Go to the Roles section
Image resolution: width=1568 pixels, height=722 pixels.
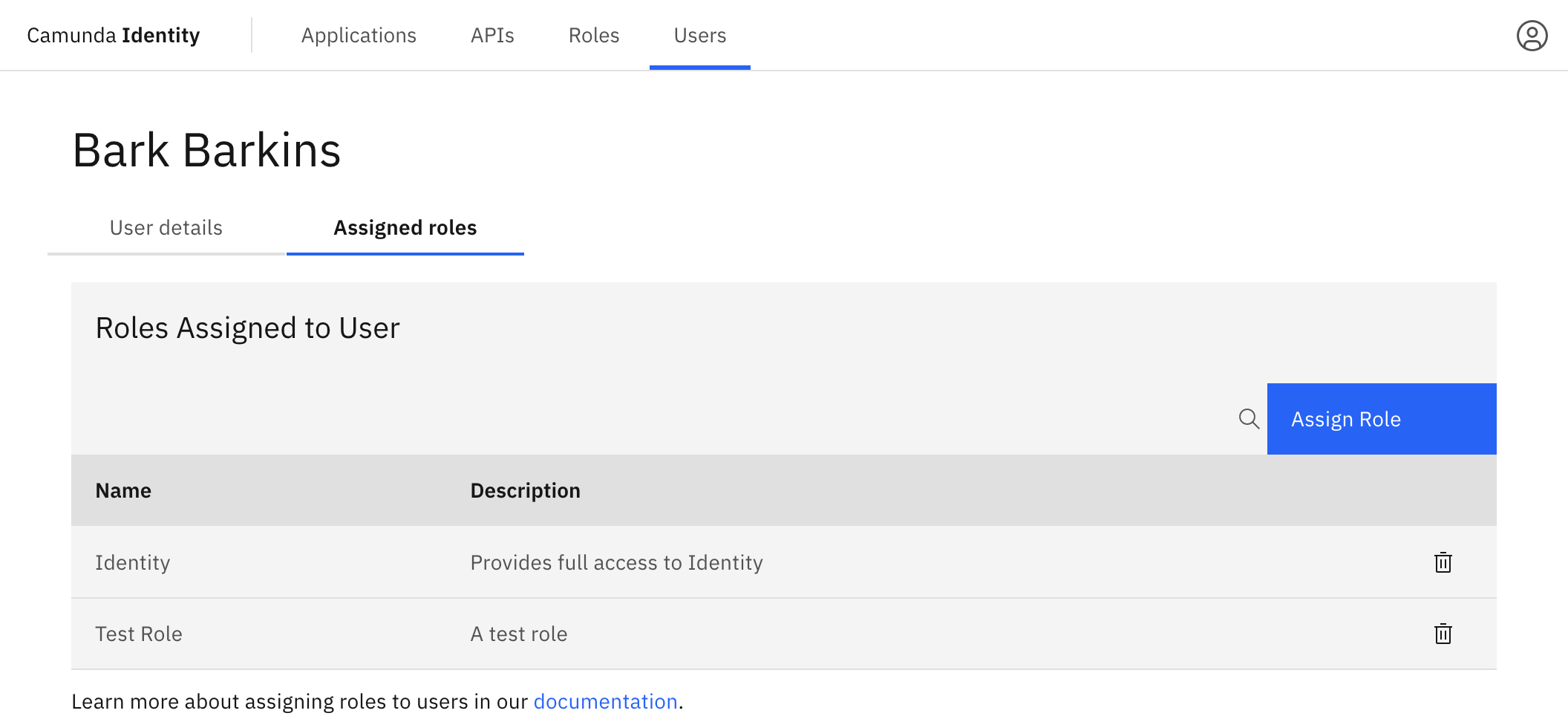pyautogui.click(x=593, y=35)
